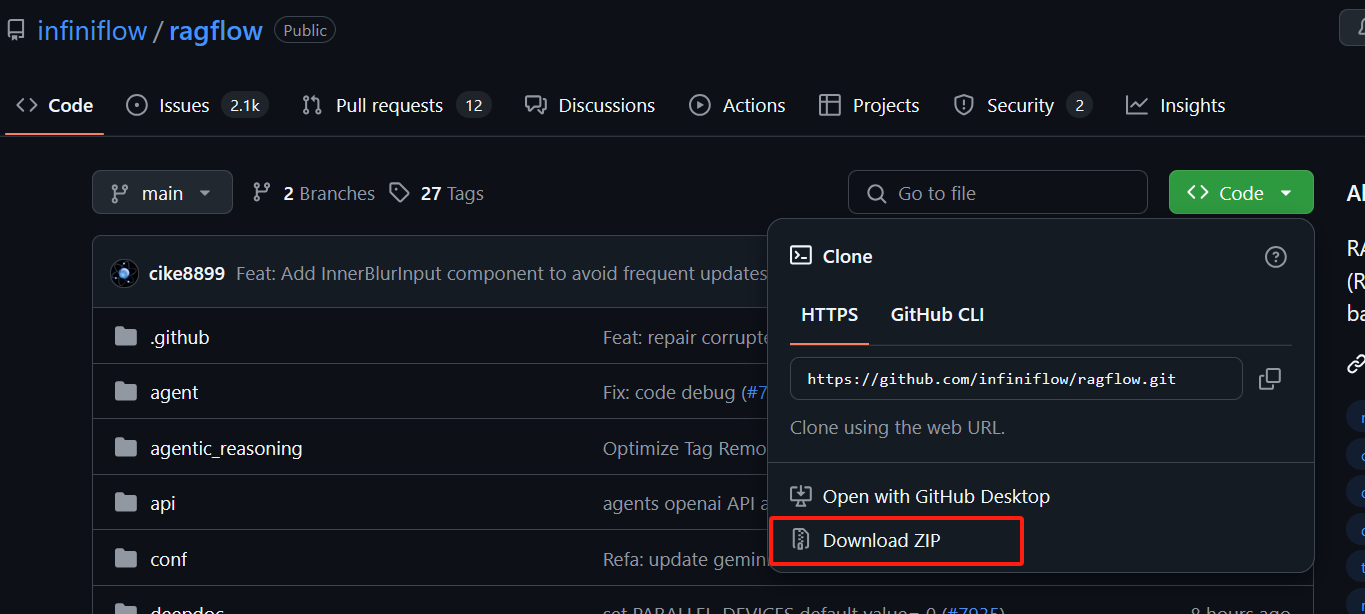The image size is (1365, 614).
Task: Copy the clone URL to clipboard
Action: coord(1270,379)
